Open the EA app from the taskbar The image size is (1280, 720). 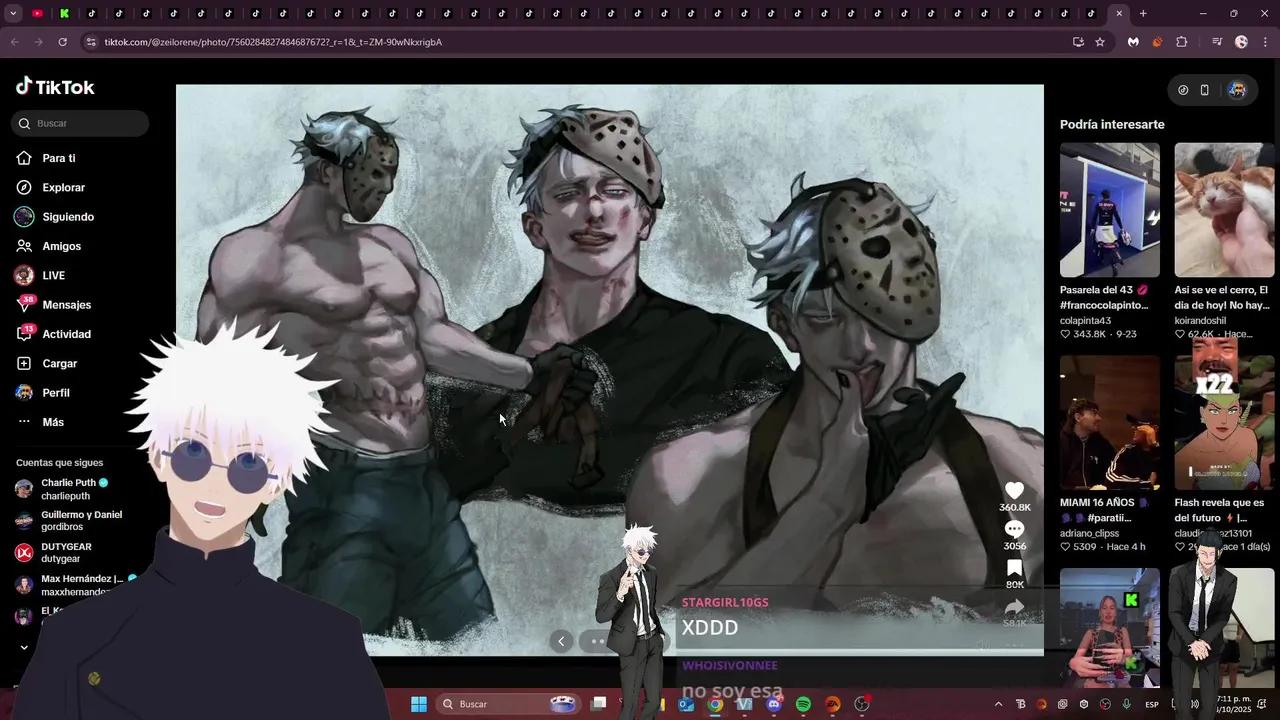coord(833,704)
